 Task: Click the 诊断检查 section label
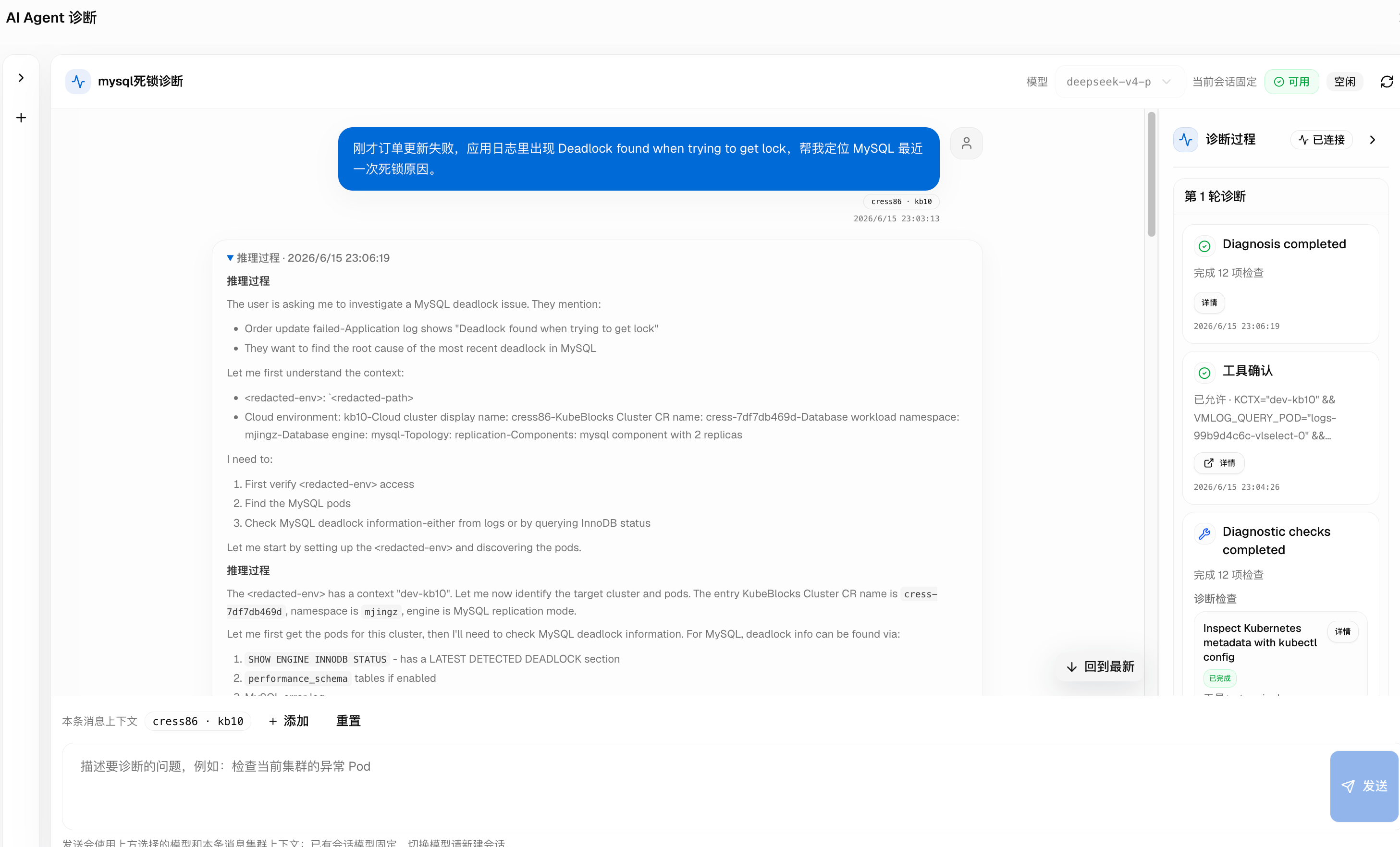tap(1215, 599)
